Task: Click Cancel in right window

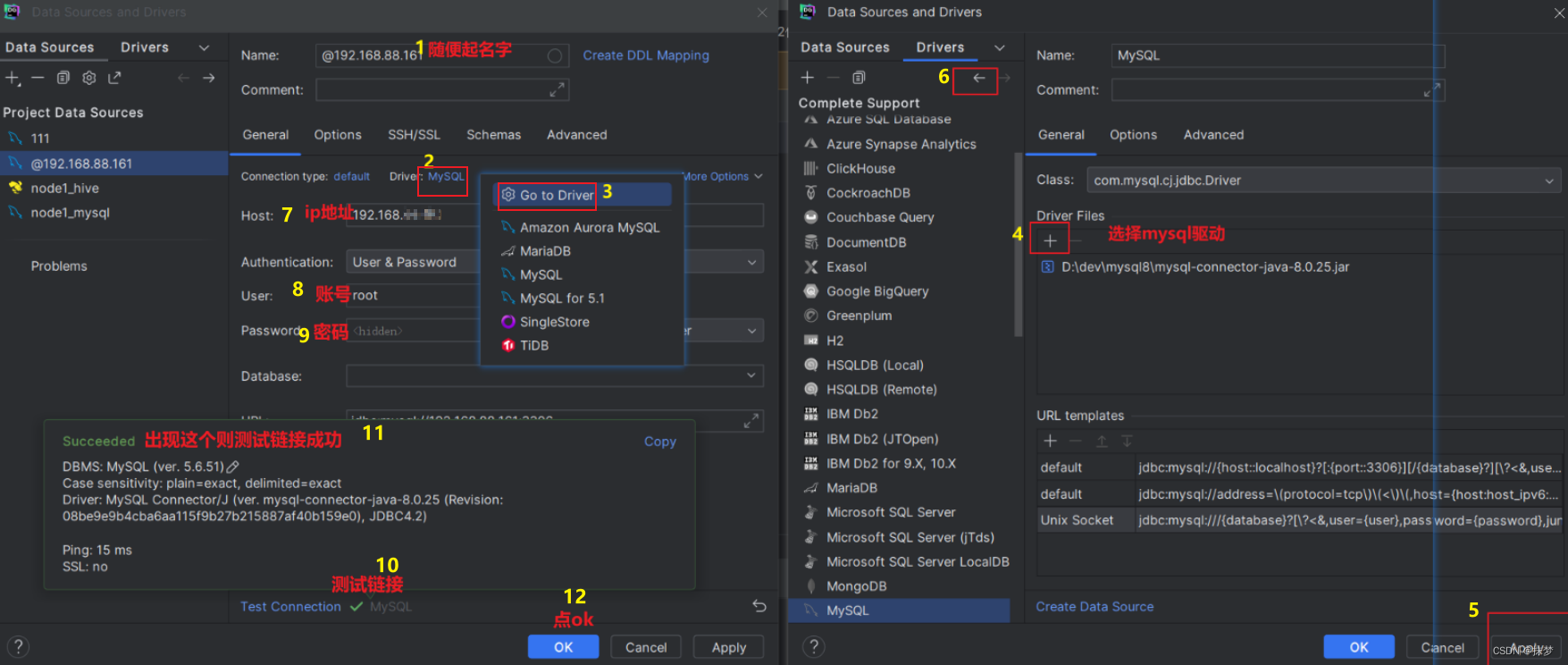Action: pos(1442,647)
